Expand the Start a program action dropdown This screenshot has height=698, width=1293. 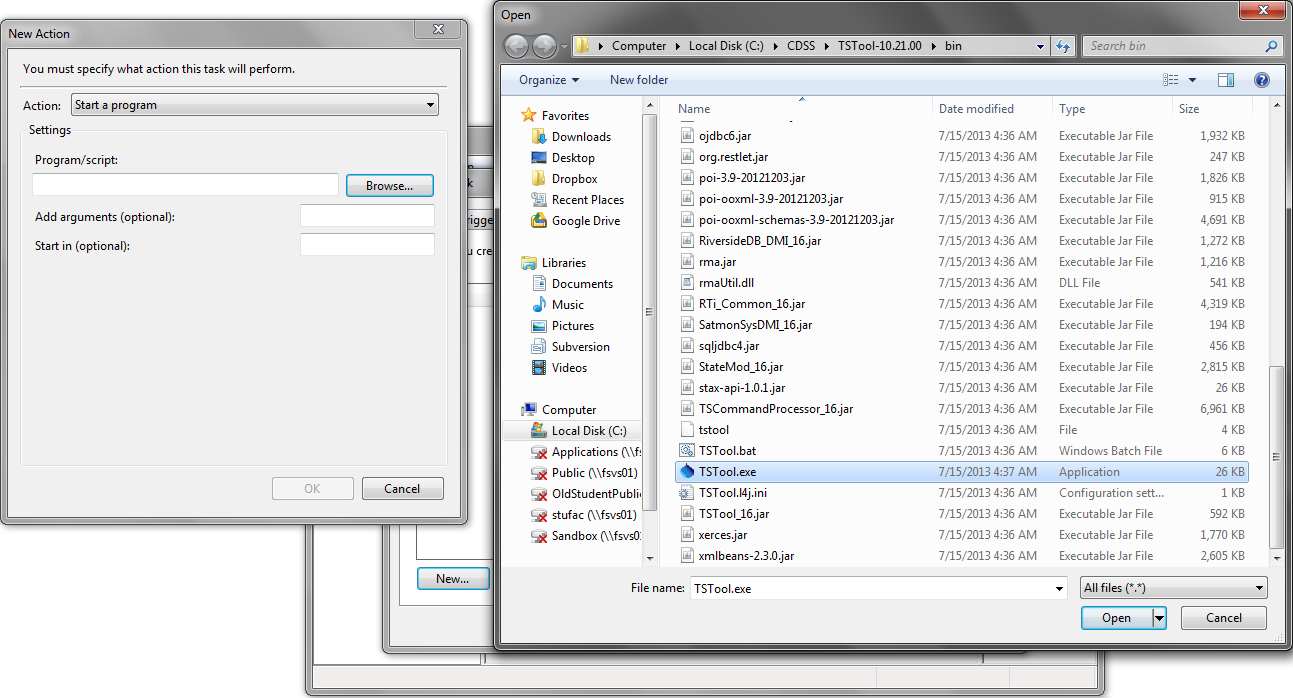(x=430, y=104)
